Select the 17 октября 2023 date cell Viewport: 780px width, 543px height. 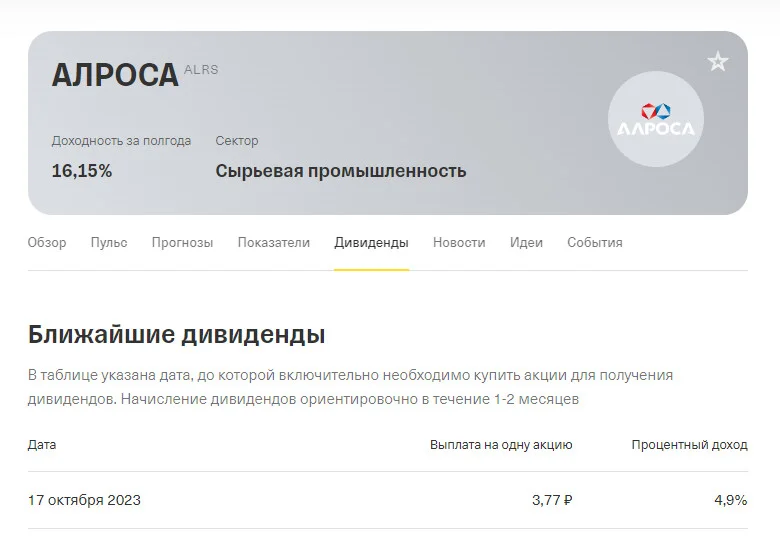pos(84,500)
